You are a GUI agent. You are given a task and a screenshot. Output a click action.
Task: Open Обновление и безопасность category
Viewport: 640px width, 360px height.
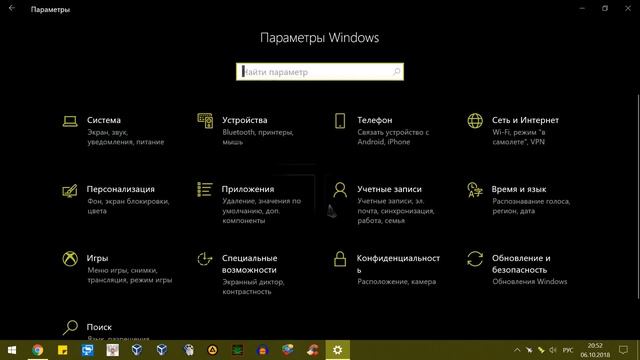click(x=517, y=269)
